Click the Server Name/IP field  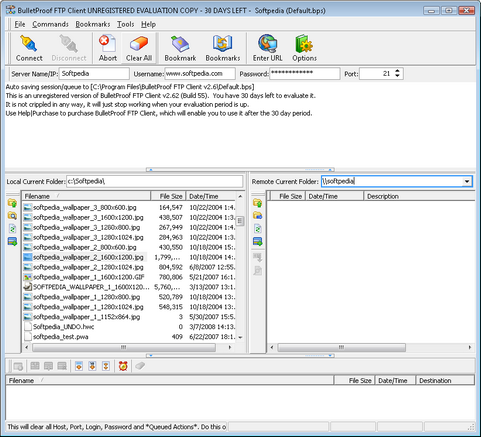[94, 74]
